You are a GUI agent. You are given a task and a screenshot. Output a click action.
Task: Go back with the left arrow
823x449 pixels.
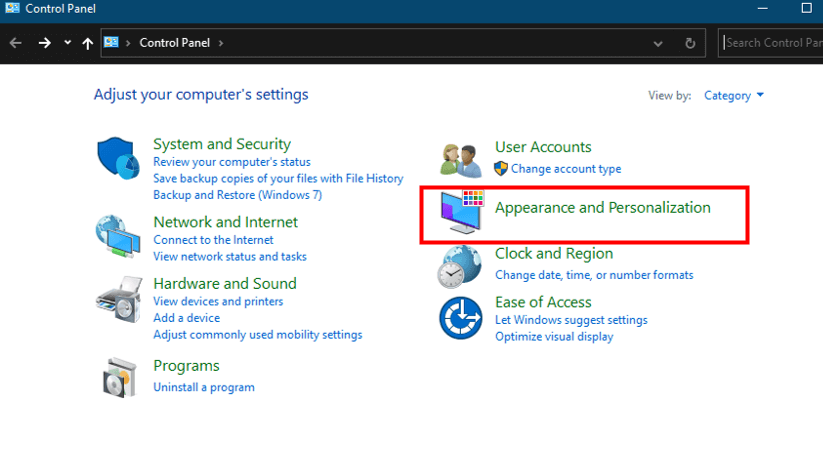(16, 43)
